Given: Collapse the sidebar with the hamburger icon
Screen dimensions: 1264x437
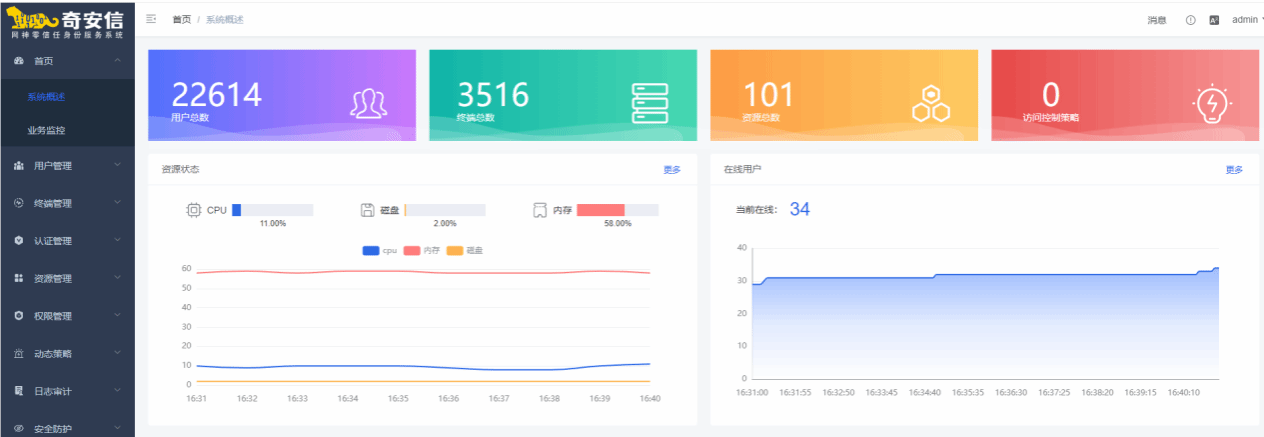Looking at the screenshot, I should pos(151,19).
